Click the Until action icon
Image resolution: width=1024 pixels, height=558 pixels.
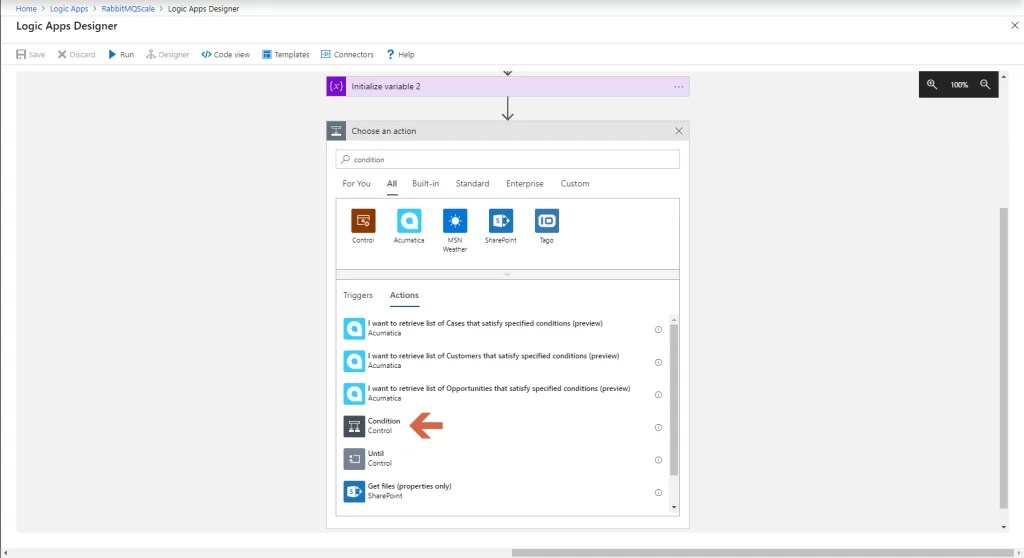(x=354, y=459)
